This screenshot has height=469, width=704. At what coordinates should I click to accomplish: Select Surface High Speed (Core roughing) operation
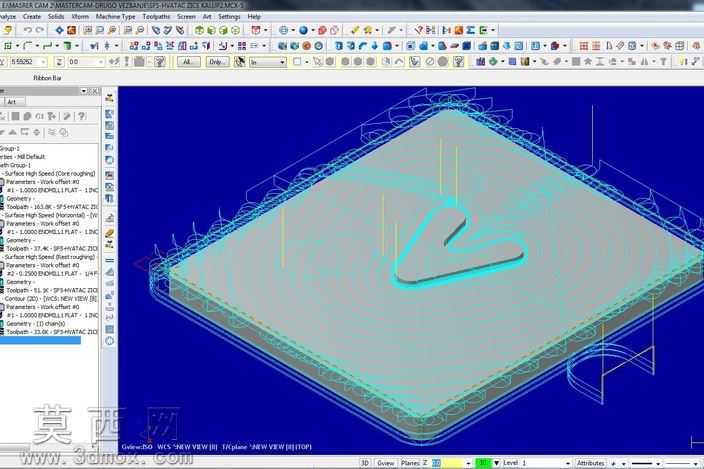[50, 173]
